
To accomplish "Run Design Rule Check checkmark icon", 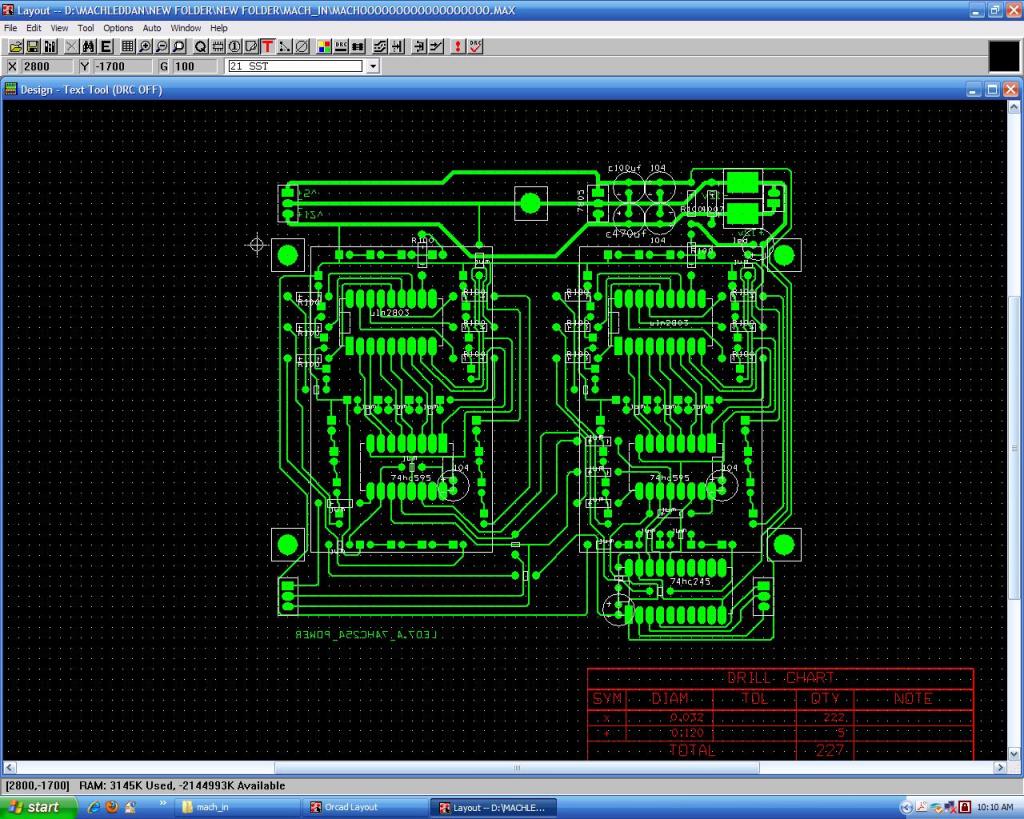I will click(x=475, y=46).
